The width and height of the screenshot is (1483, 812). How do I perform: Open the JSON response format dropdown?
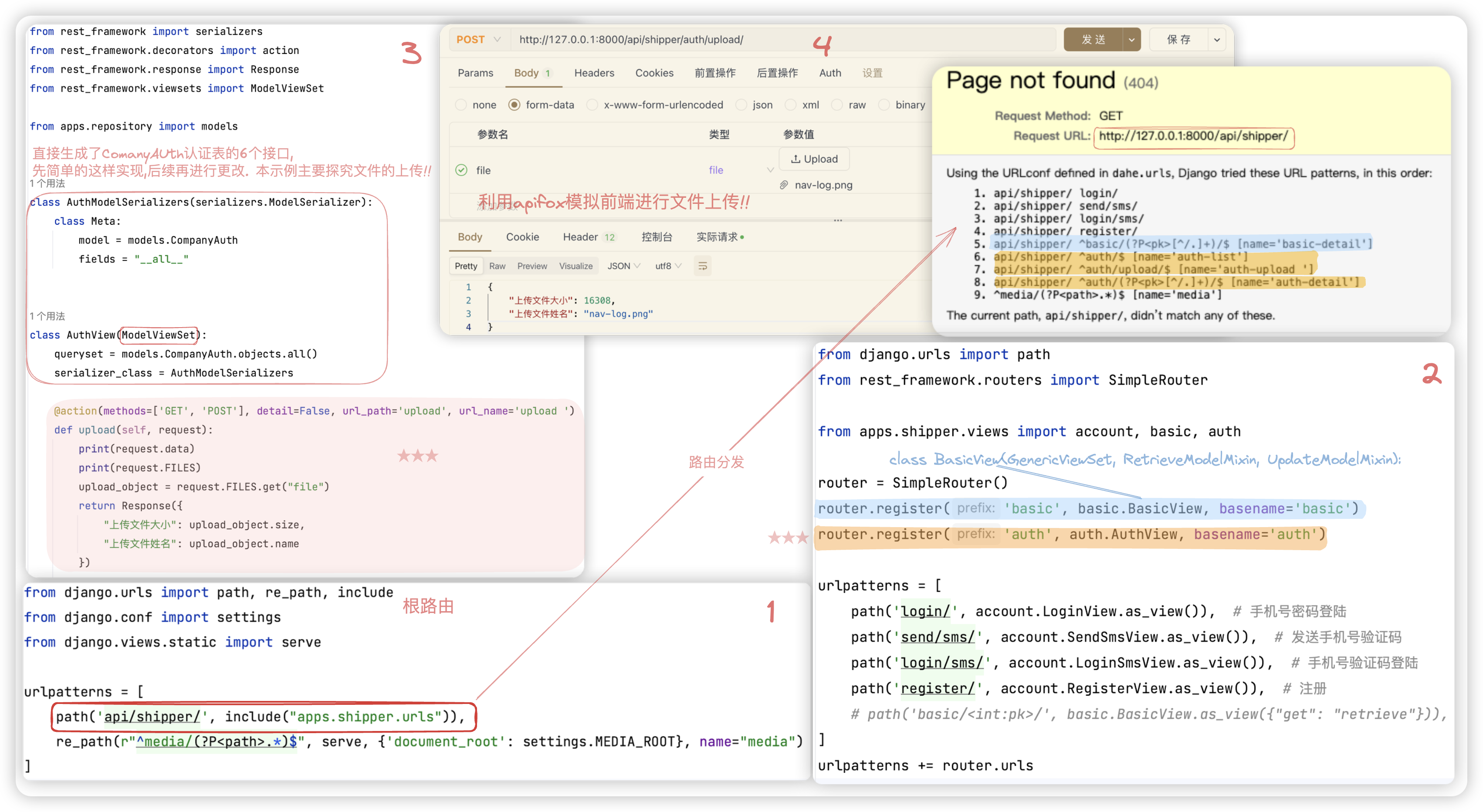pyautogui.click(x=623, y=266)
